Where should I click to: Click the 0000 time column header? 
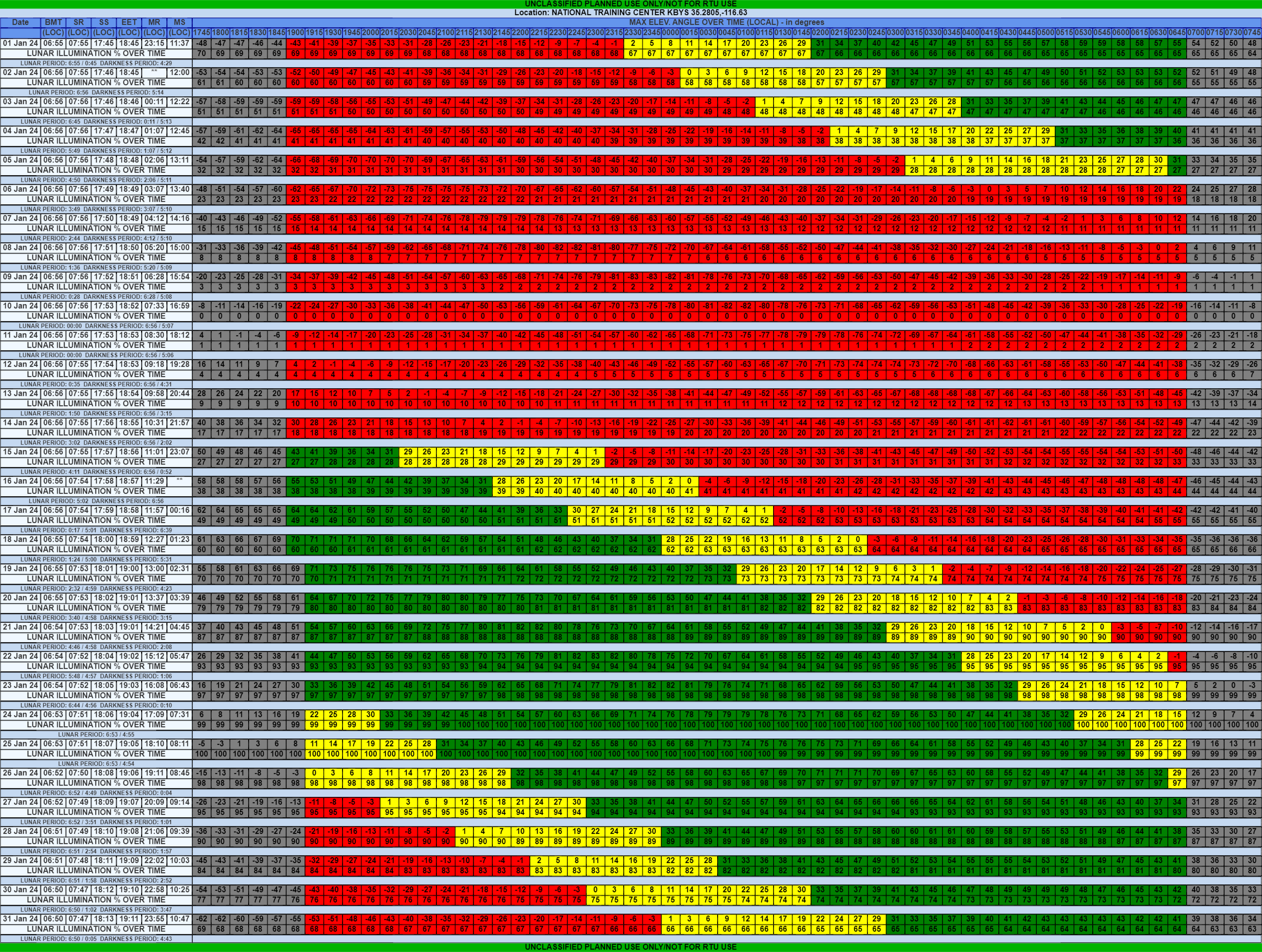670,33
